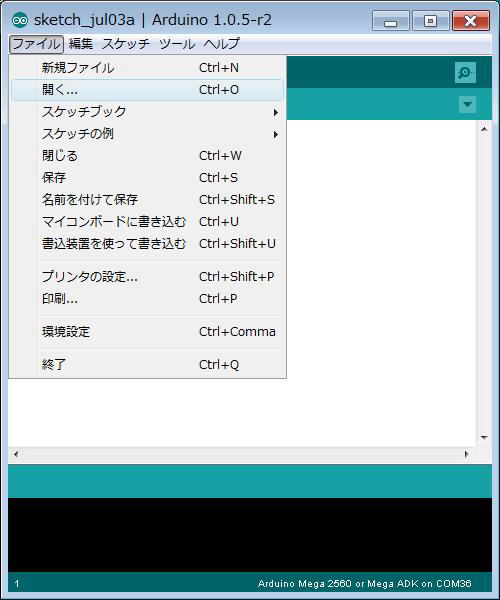Click the horizontal scrollbar right arrow
Image resolution: width=500 pixels, height=600 pixels.
pos(466,454)
